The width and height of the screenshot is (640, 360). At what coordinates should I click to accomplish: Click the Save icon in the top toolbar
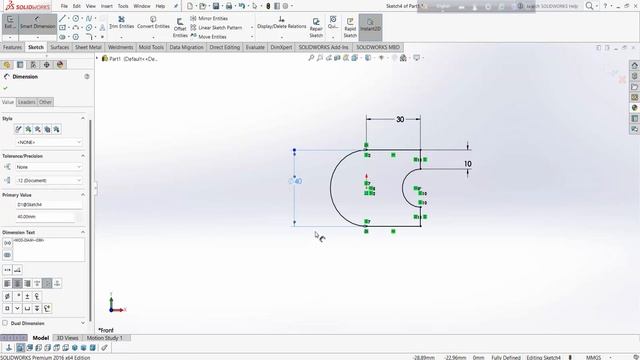(216, 6)
